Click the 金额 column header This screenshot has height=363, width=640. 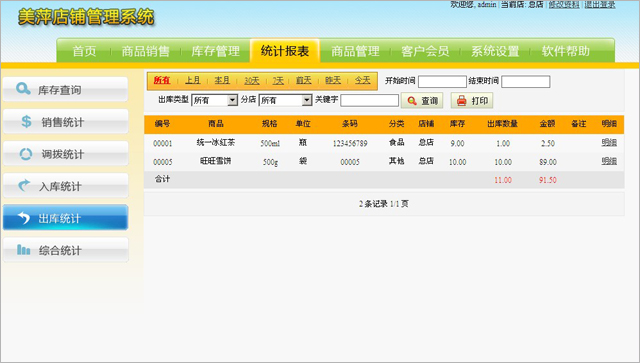(x=547, y=124)
